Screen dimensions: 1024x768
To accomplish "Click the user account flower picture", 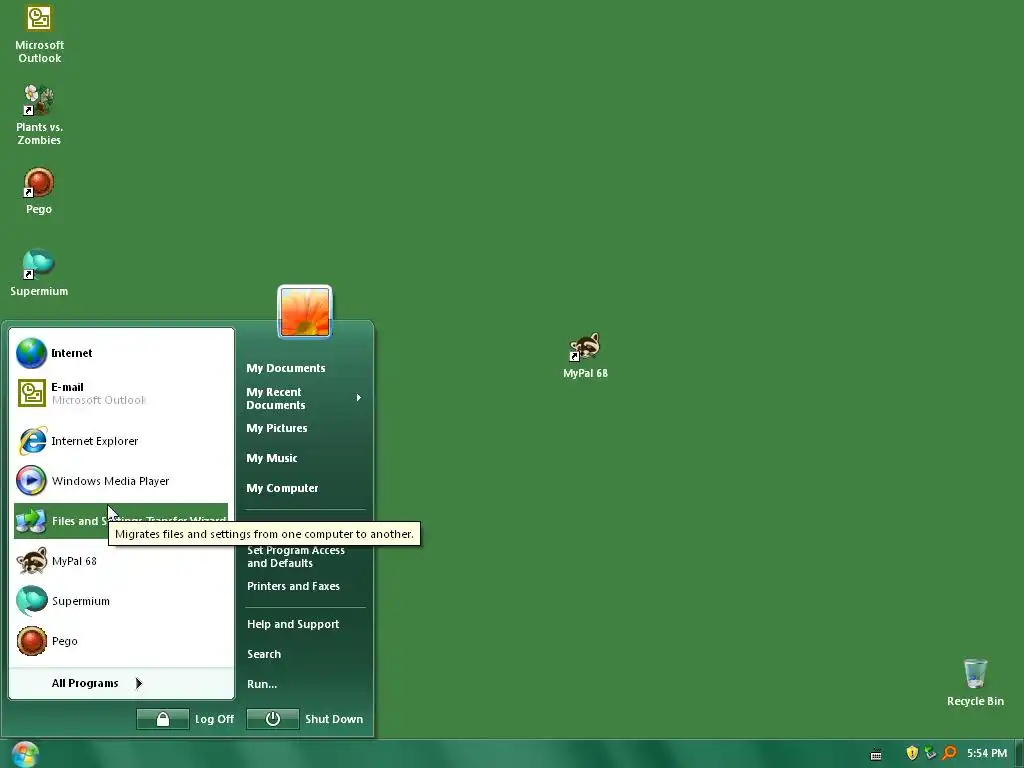I will pyautogui.click(x=305, y=312).
